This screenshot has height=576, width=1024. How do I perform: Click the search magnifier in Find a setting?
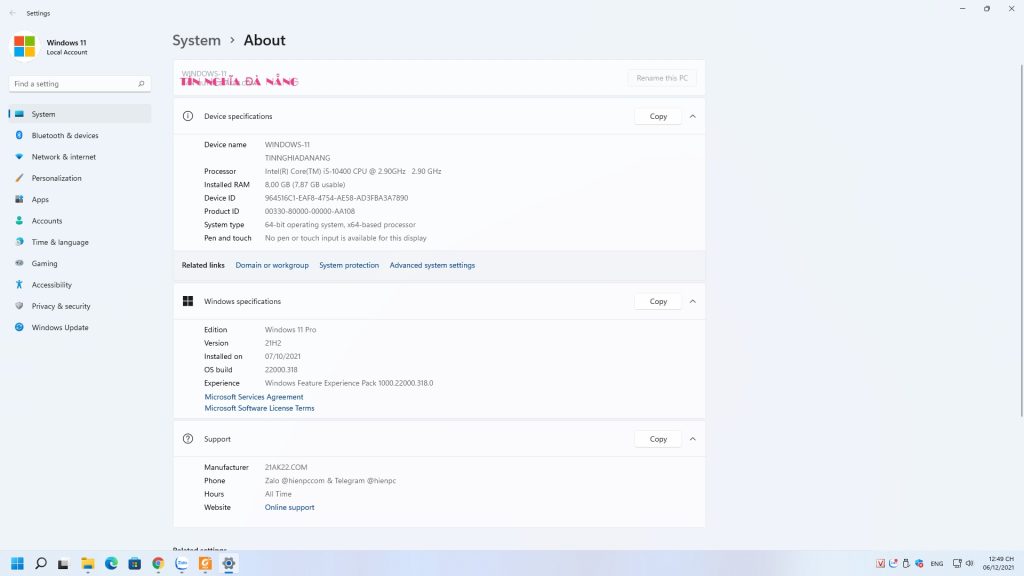(x=141, y=84)
